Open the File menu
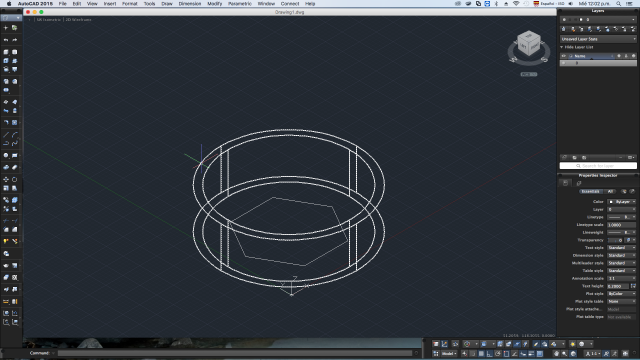The width and height of the screenshot is (640, 360). (x=62, y=4)
